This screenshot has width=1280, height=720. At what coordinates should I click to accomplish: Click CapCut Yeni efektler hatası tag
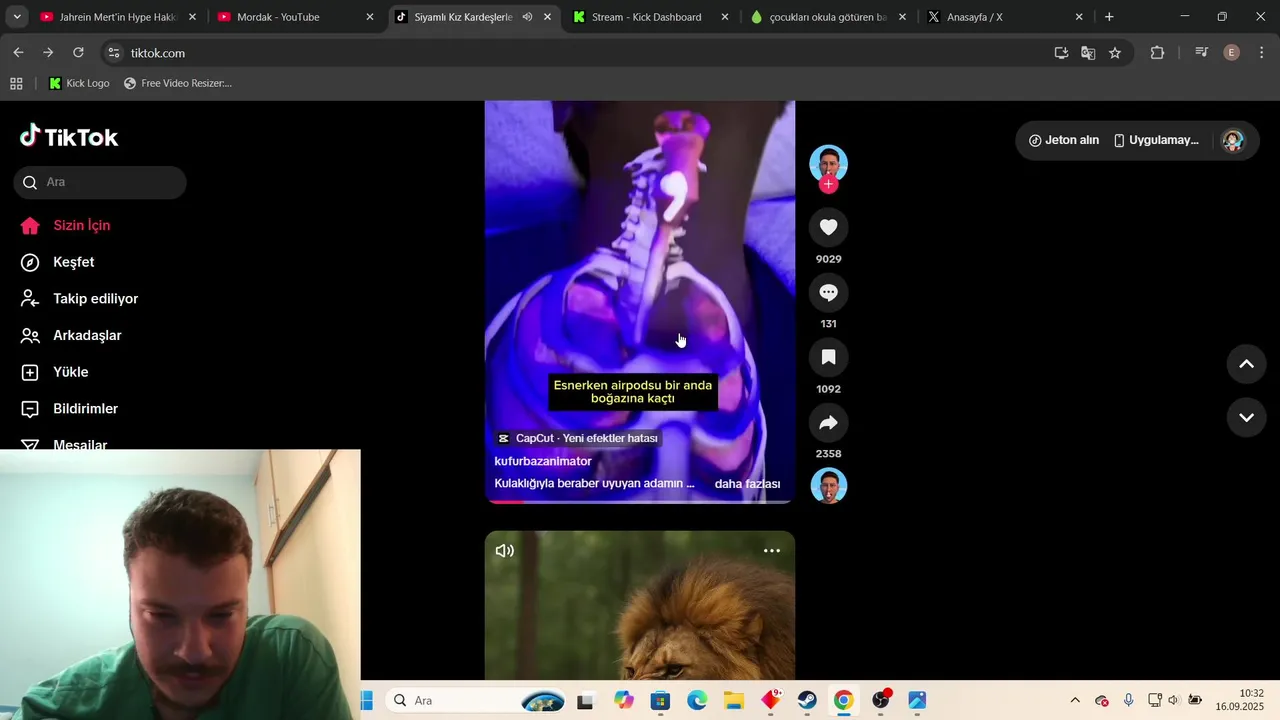click(579, 438)
